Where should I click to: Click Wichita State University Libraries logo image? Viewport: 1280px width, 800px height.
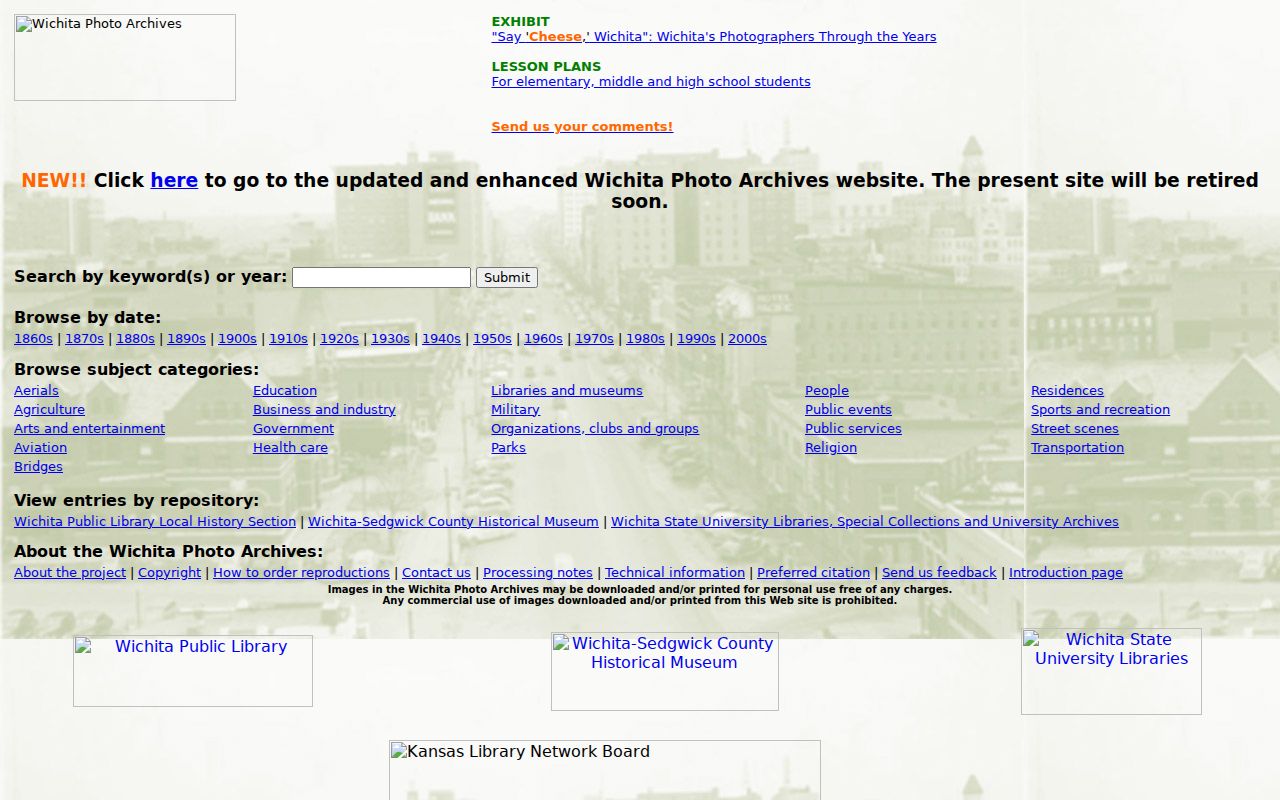pos(1111,671)
